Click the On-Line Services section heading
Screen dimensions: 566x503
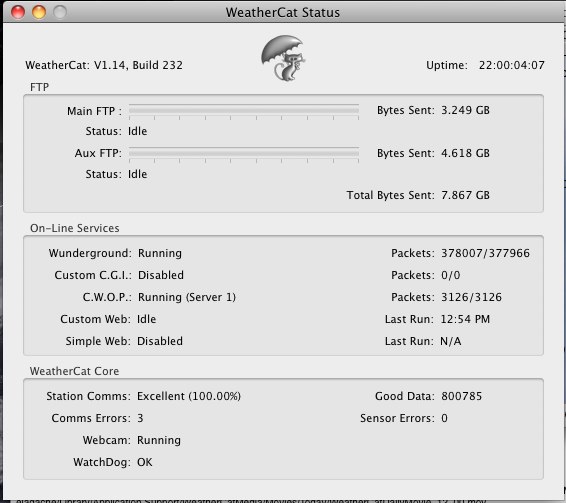click(x=75, y=228)
